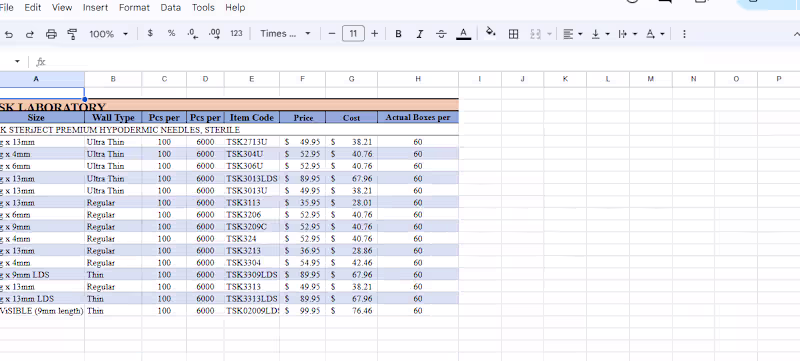
Task: Open the View menu
Action: click(62, 8)
